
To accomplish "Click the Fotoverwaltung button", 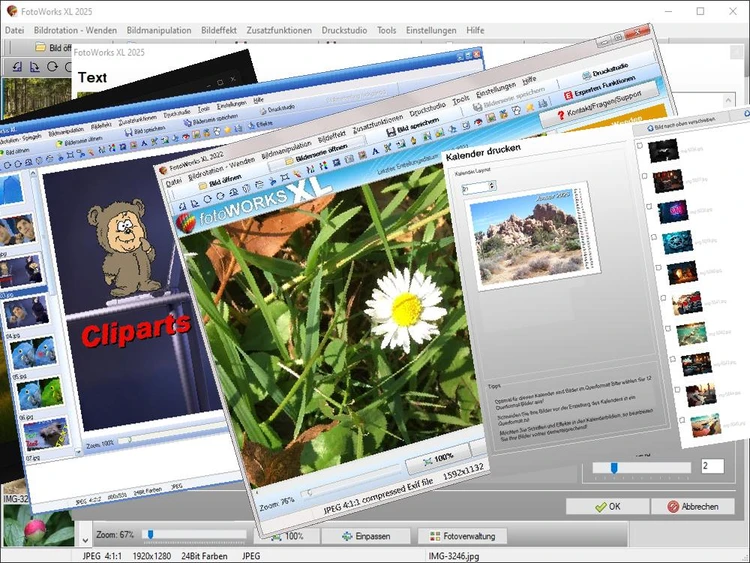I will (x=462, y=536).
